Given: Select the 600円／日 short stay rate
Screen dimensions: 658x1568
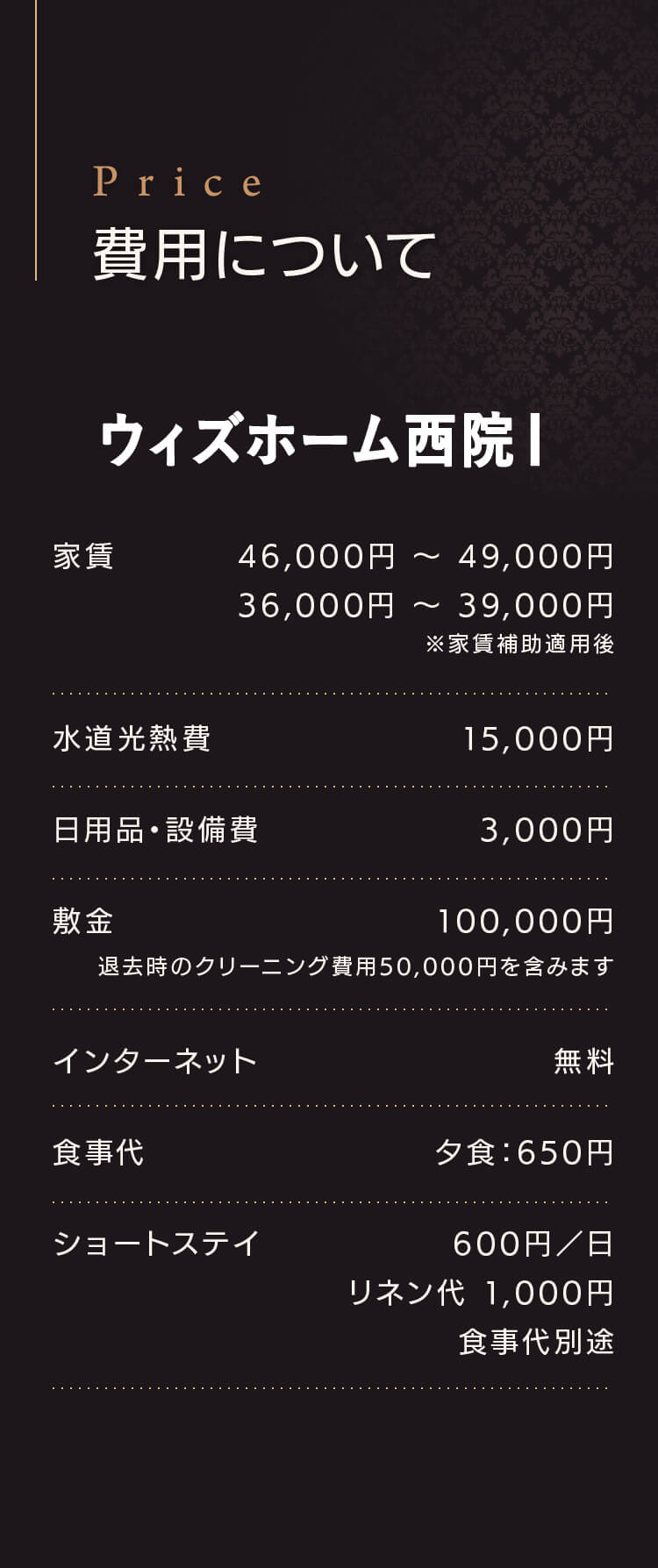Looking at the screenshot, I should pos(533,1244).
